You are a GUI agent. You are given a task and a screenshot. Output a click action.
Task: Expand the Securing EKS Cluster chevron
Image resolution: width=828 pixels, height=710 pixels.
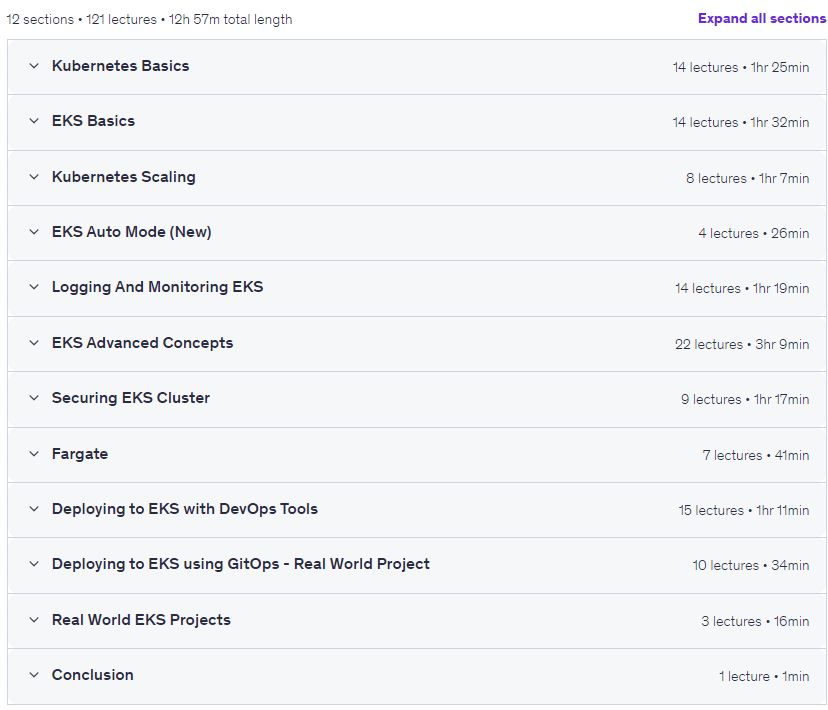click(x=34, y=398)
